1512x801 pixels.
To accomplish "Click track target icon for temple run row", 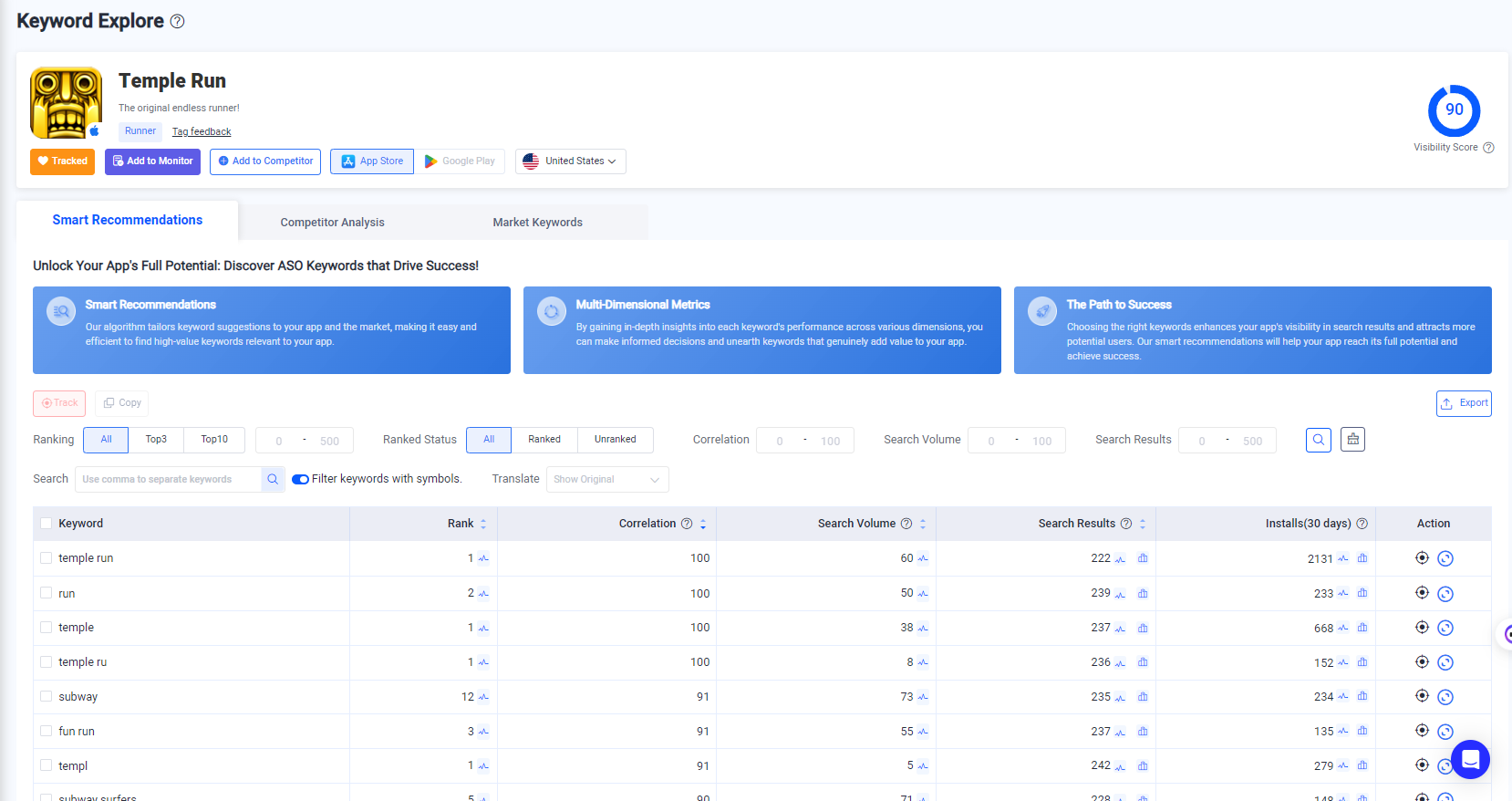I will [x=1422, y=557].
